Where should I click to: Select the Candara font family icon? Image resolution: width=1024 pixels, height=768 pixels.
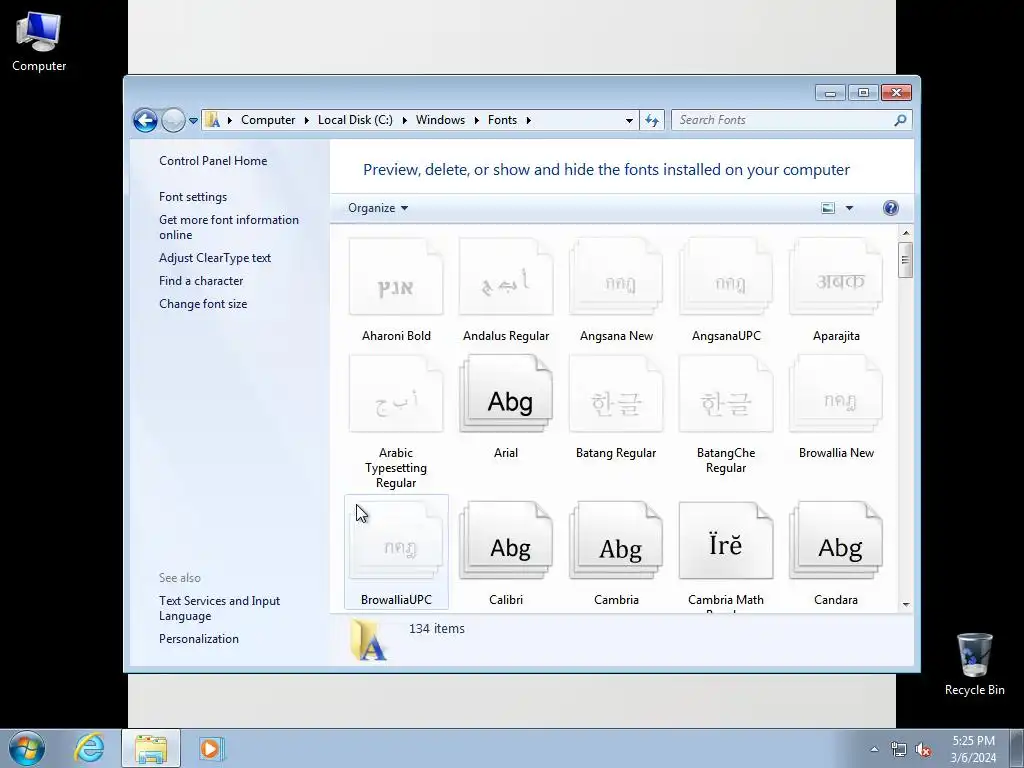coord(836,541)
